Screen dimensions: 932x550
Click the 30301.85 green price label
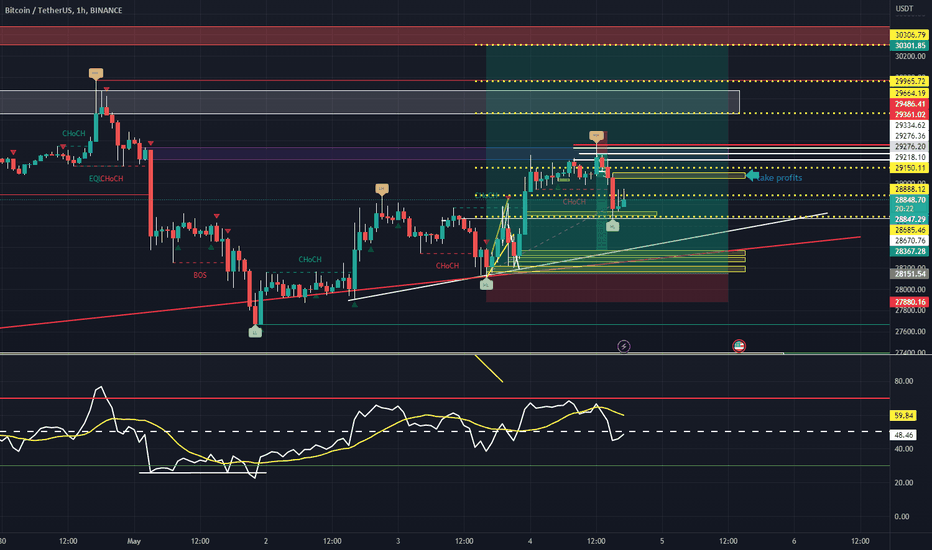[909, 46]
